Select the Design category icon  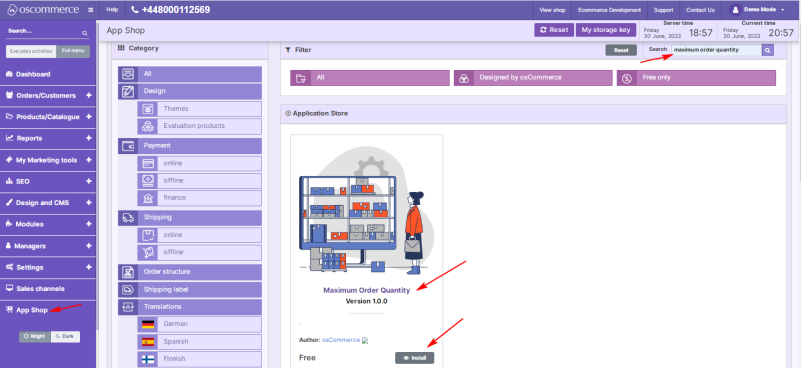pos(128,91)
